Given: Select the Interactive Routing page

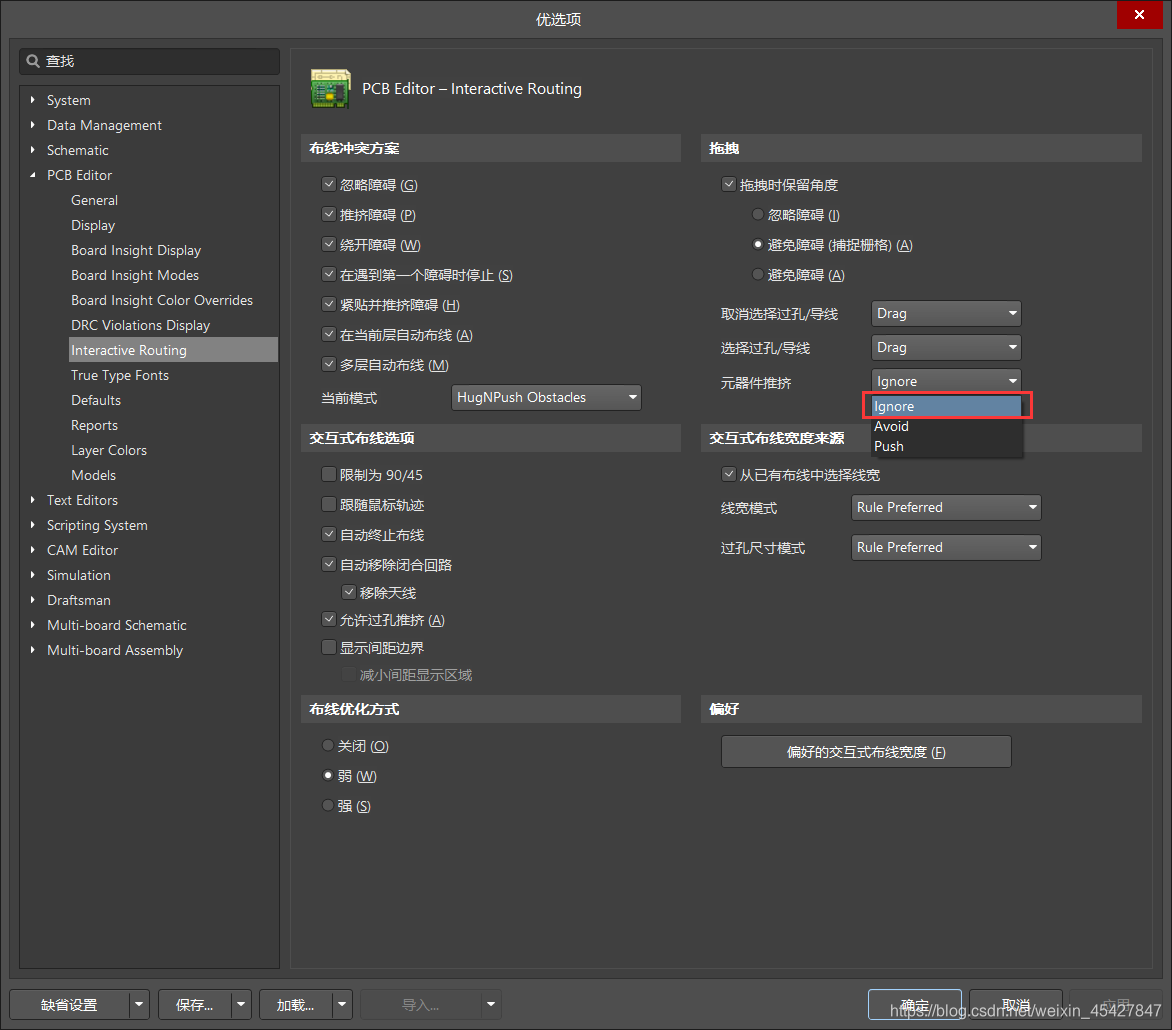Looking at the screenshot, I should [x=173, y=350].
